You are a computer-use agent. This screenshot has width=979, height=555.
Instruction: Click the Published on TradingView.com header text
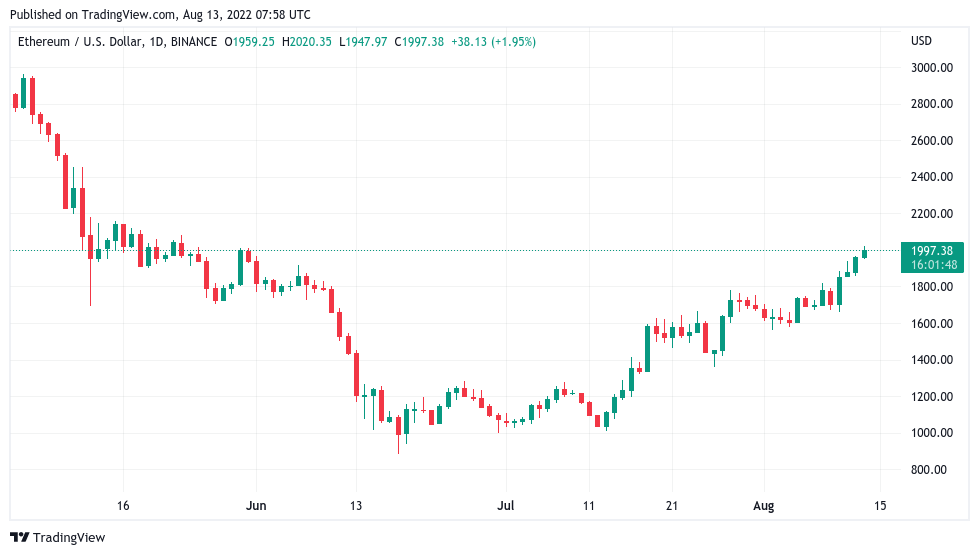click(160, 15)
